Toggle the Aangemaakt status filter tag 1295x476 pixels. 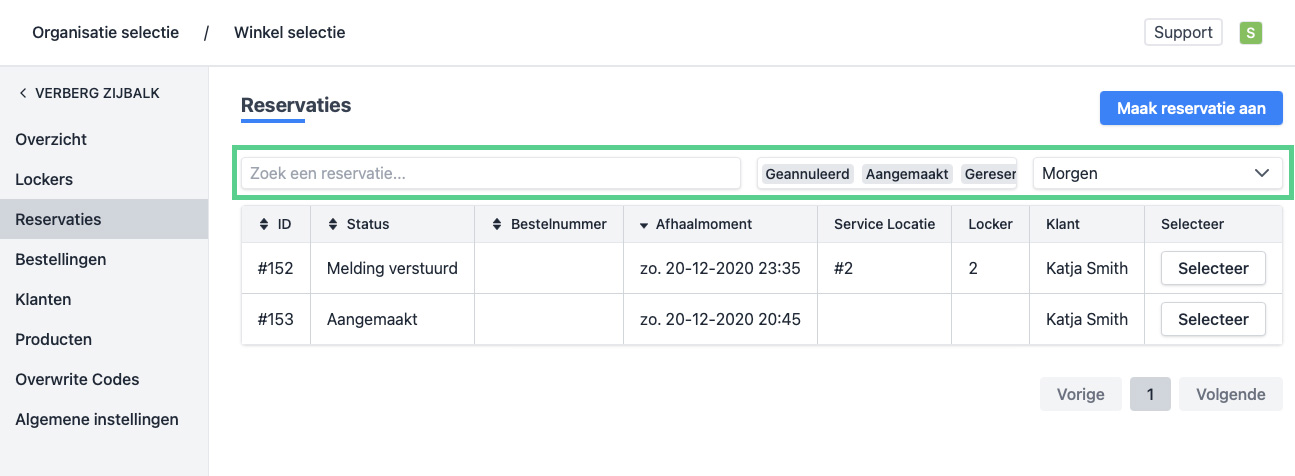907,174
